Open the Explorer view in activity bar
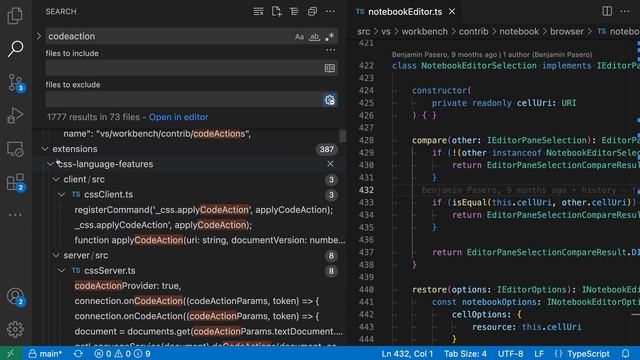Screen dimensions: 640x360 pos(15,16)
